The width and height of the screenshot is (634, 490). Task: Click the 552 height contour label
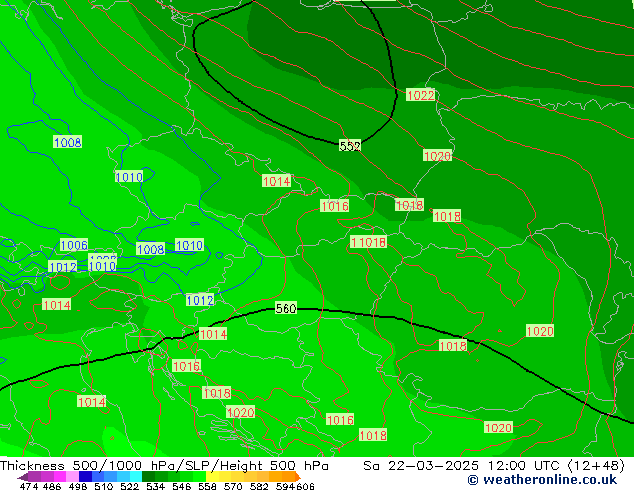350,146
